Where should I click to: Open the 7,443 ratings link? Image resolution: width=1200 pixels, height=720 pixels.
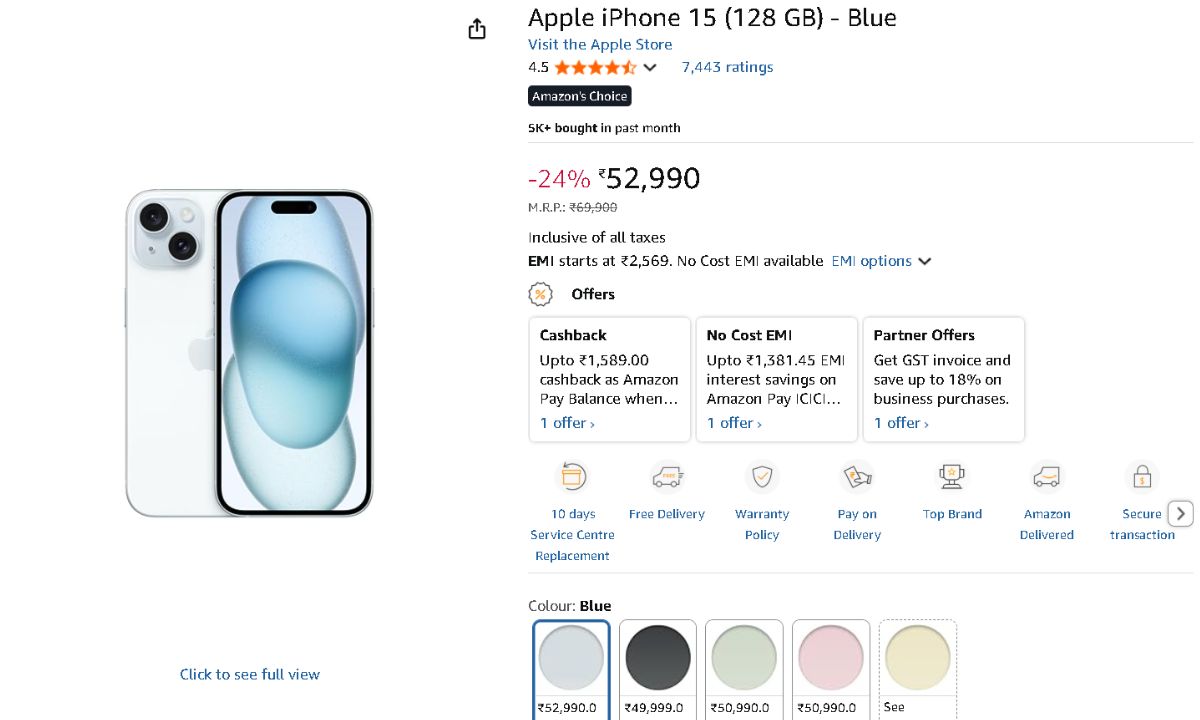point(727,67)
